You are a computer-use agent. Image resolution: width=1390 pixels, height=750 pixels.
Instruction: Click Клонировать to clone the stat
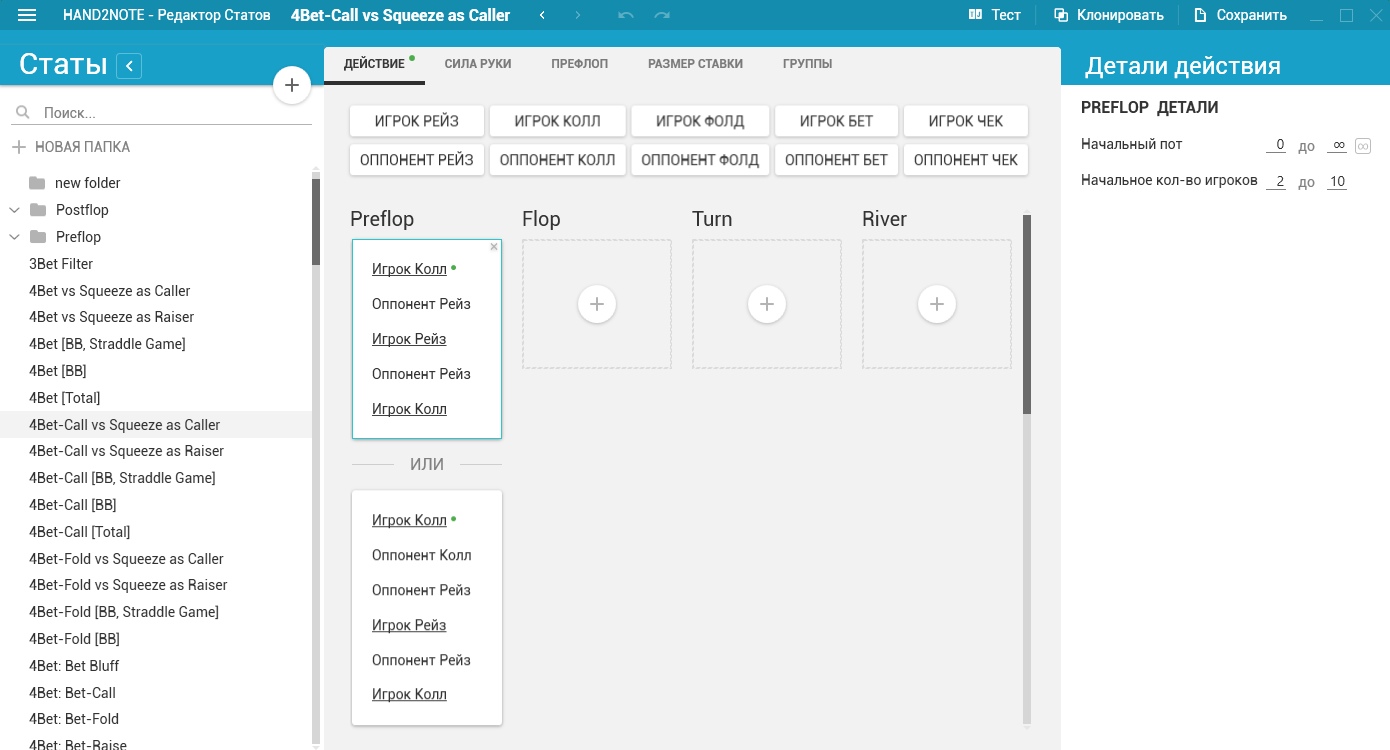click(1108, 15)
